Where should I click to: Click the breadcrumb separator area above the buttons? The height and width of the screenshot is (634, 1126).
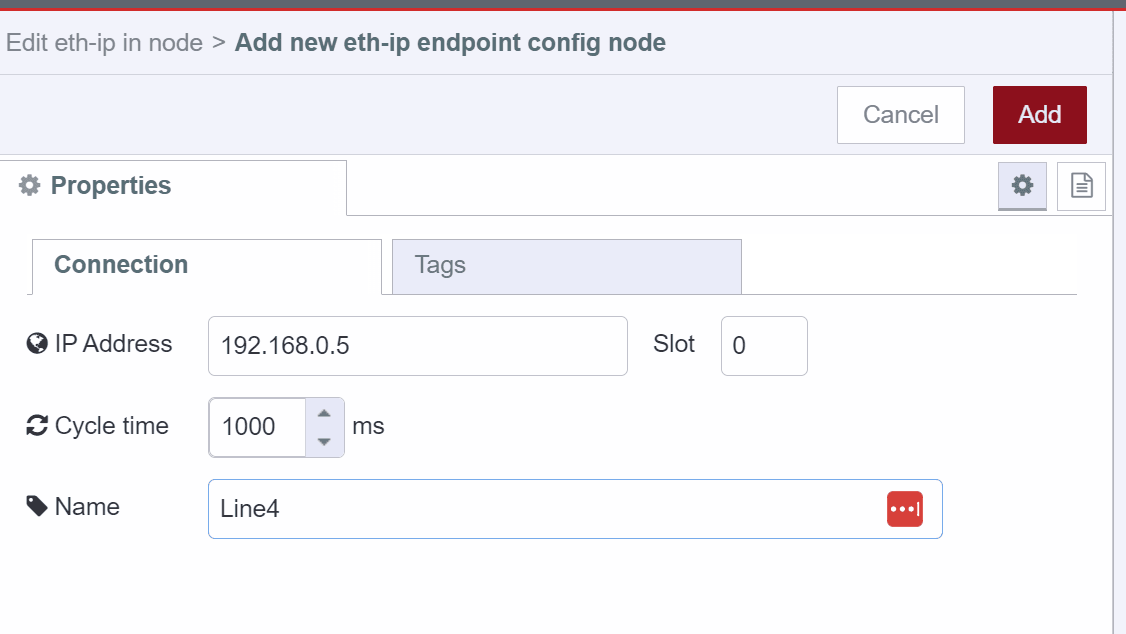217,42
